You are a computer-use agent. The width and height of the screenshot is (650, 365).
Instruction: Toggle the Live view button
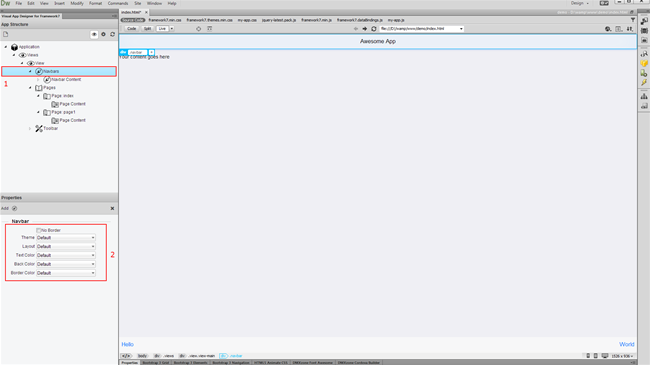162,29
